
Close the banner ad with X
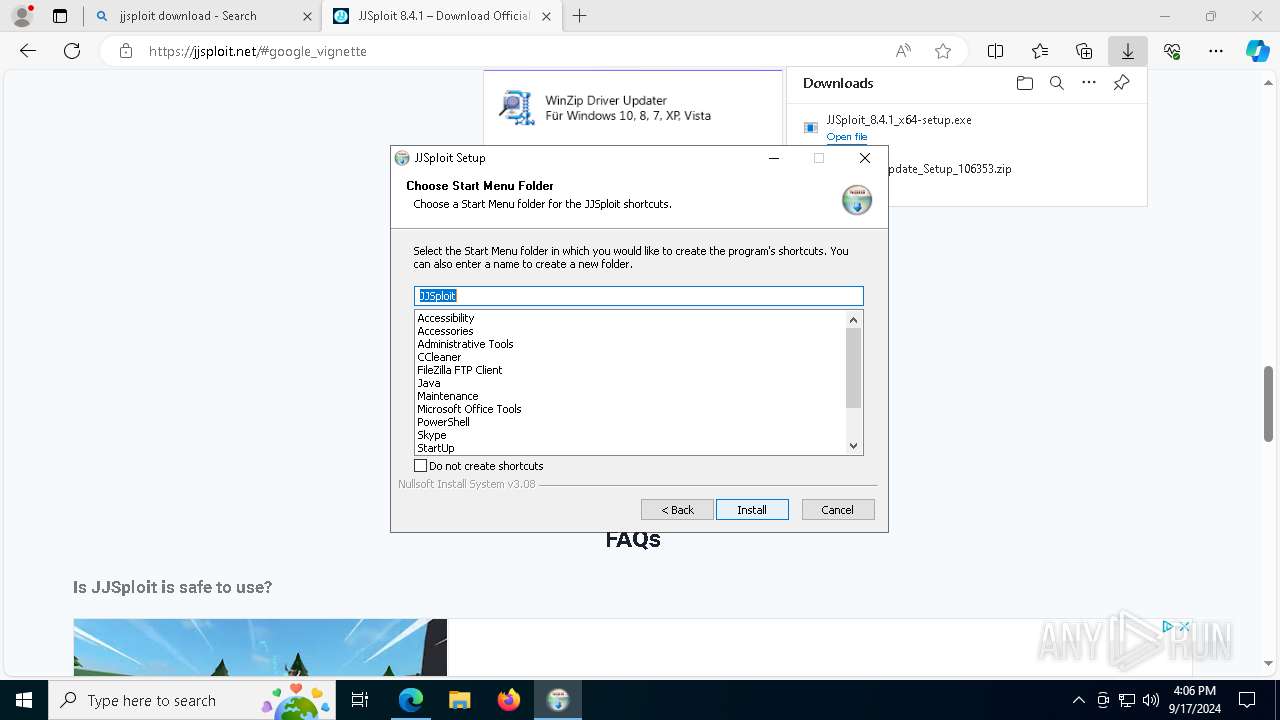tap(1184, 627)
